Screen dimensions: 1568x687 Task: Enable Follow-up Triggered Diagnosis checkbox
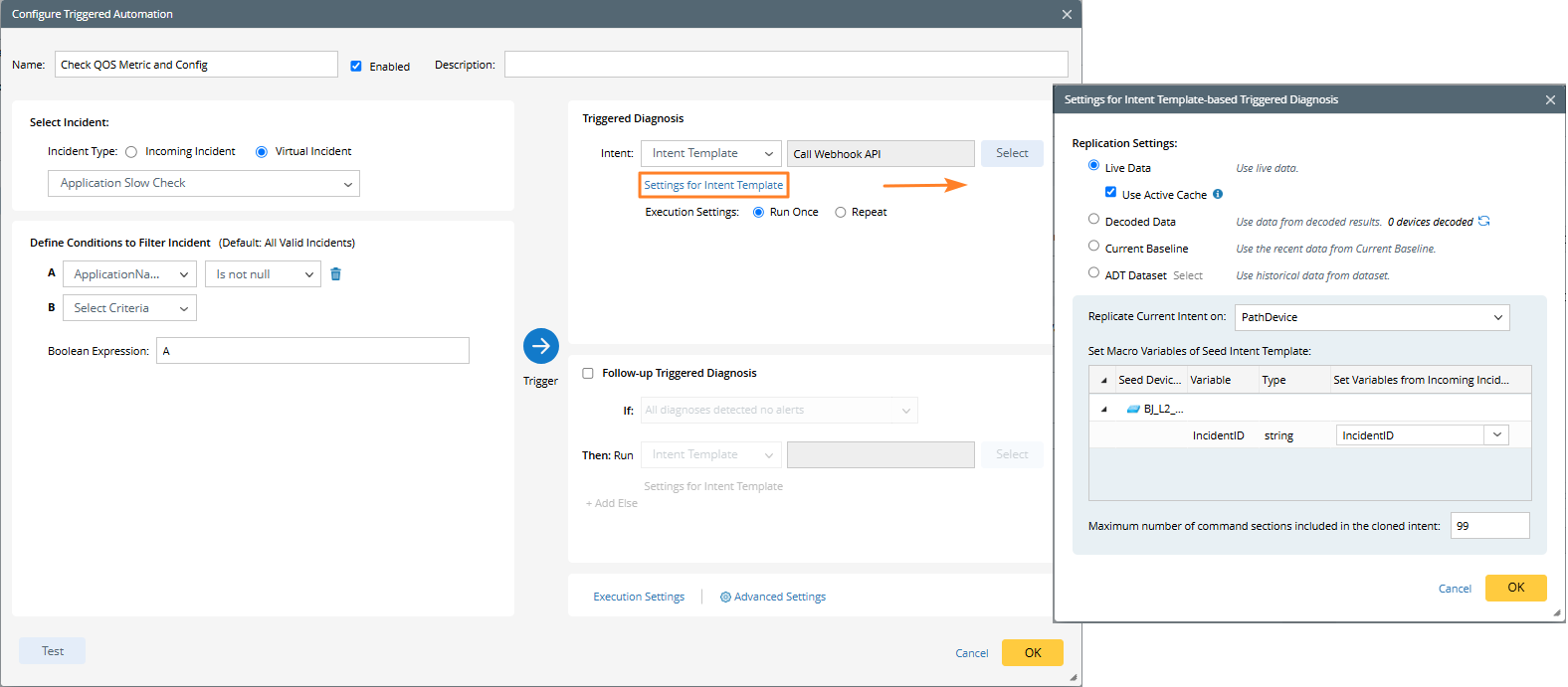[588, 374]
